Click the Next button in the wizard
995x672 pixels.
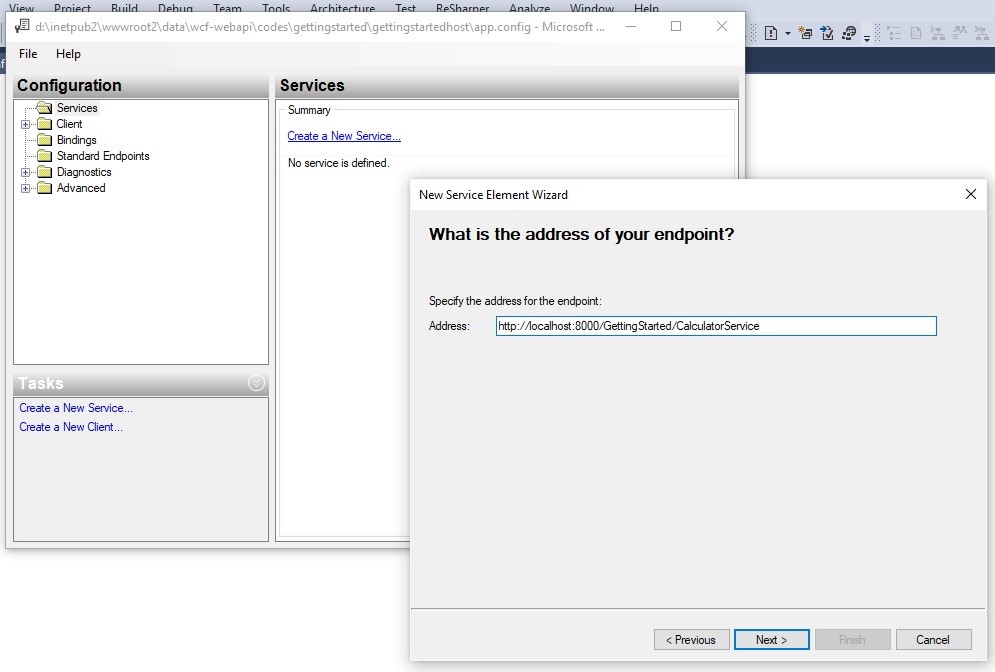pyautogui.click(x=771, y=639)
